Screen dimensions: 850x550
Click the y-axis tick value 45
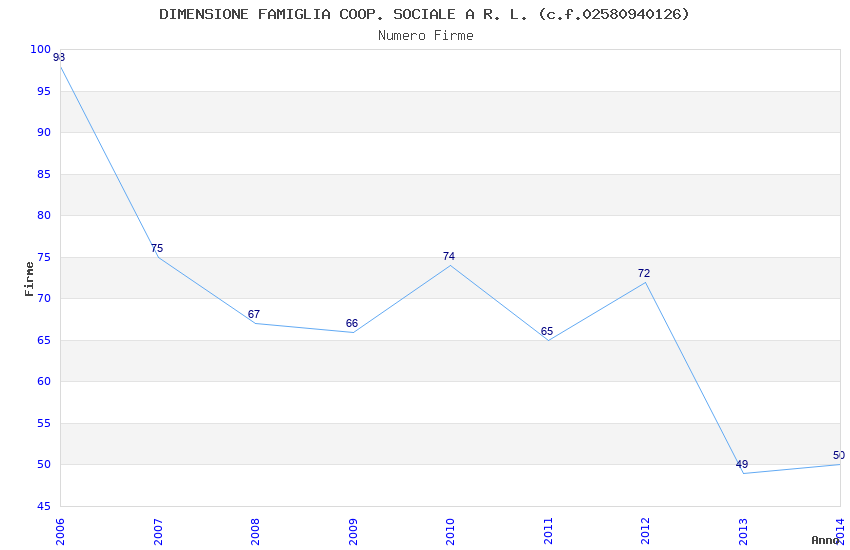(44, 506)
